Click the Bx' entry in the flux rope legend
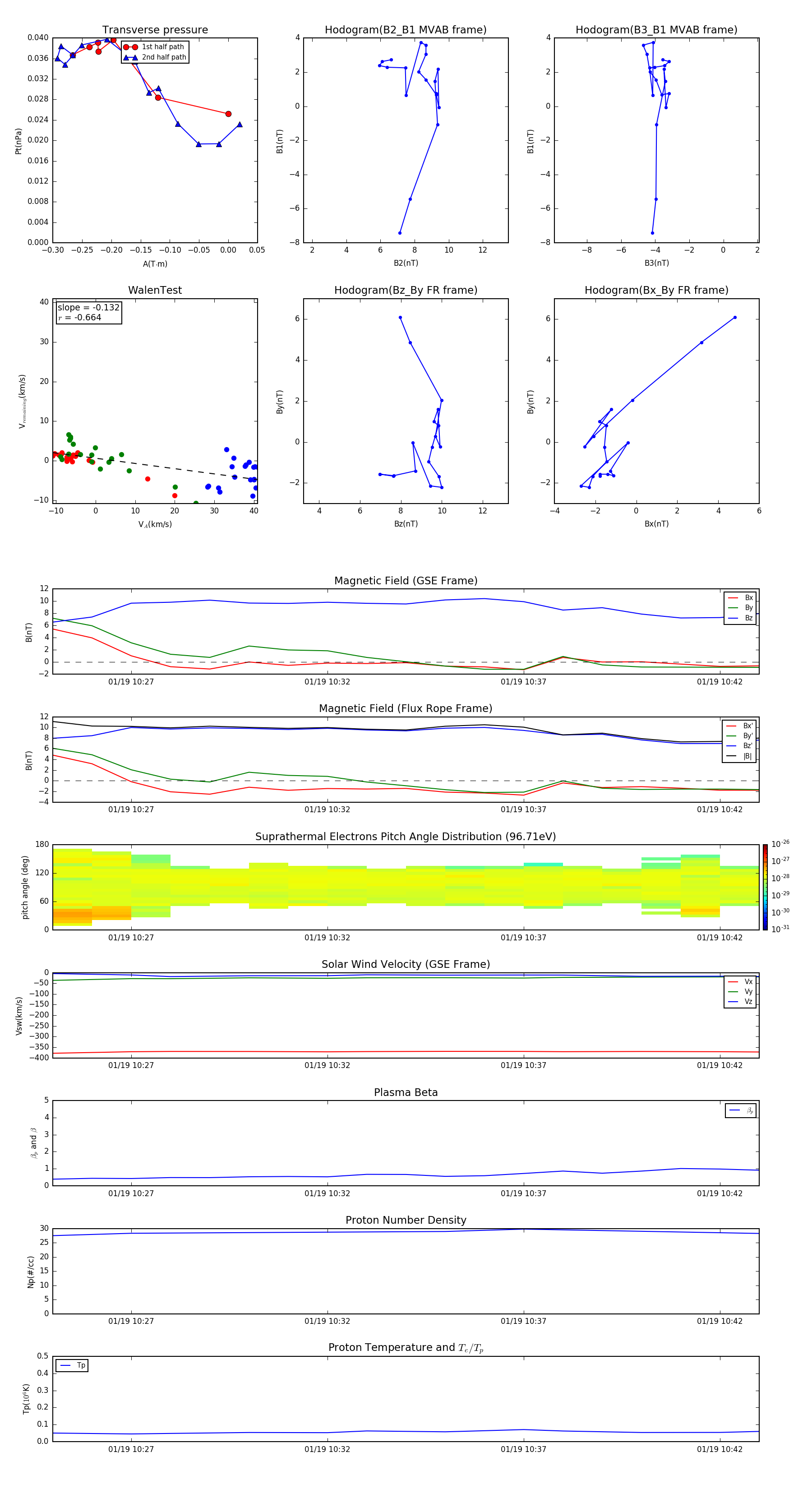This screenshot has height=1489, width=812. pyautogui.click(x=739, y=726)
